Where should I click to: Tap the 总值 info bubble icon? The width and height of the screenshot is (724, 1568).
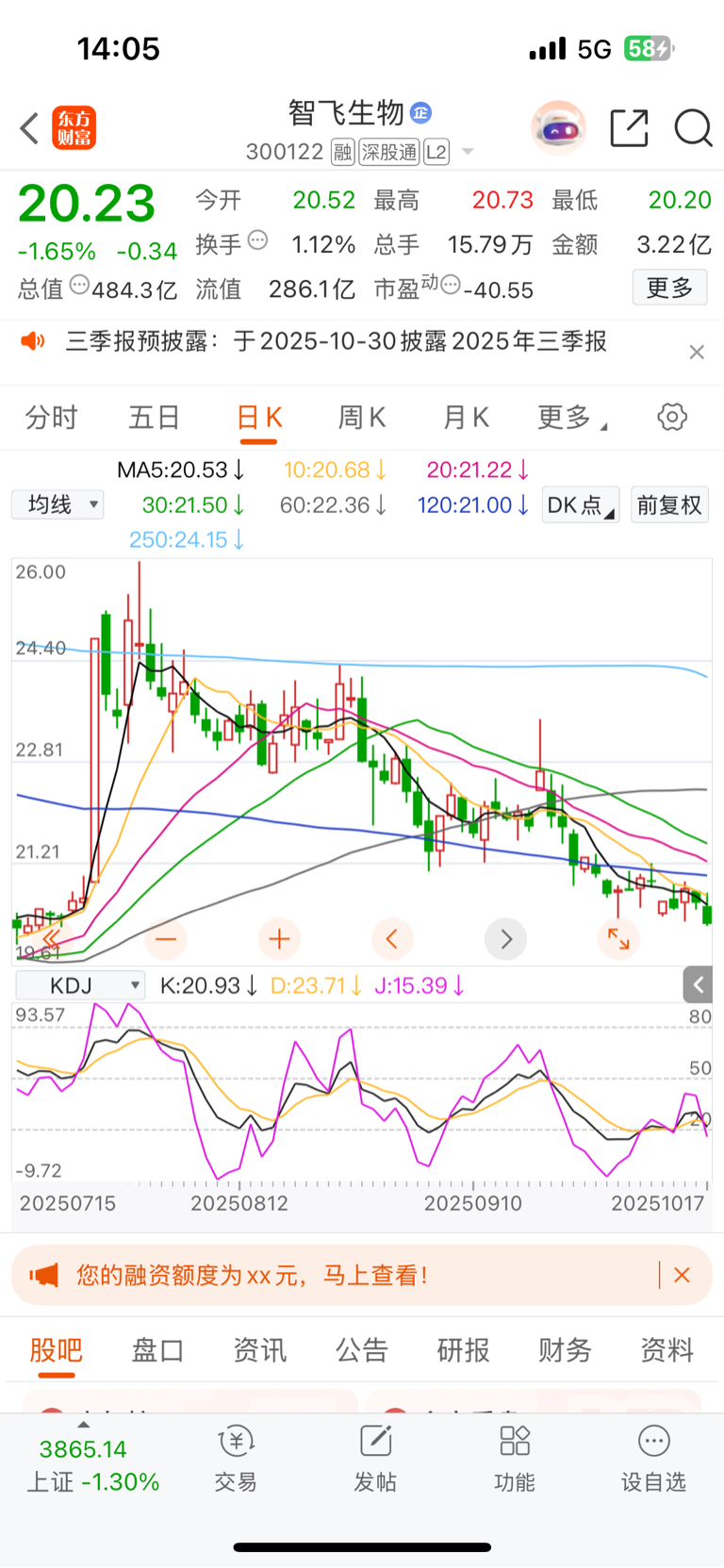coord(80,284)
